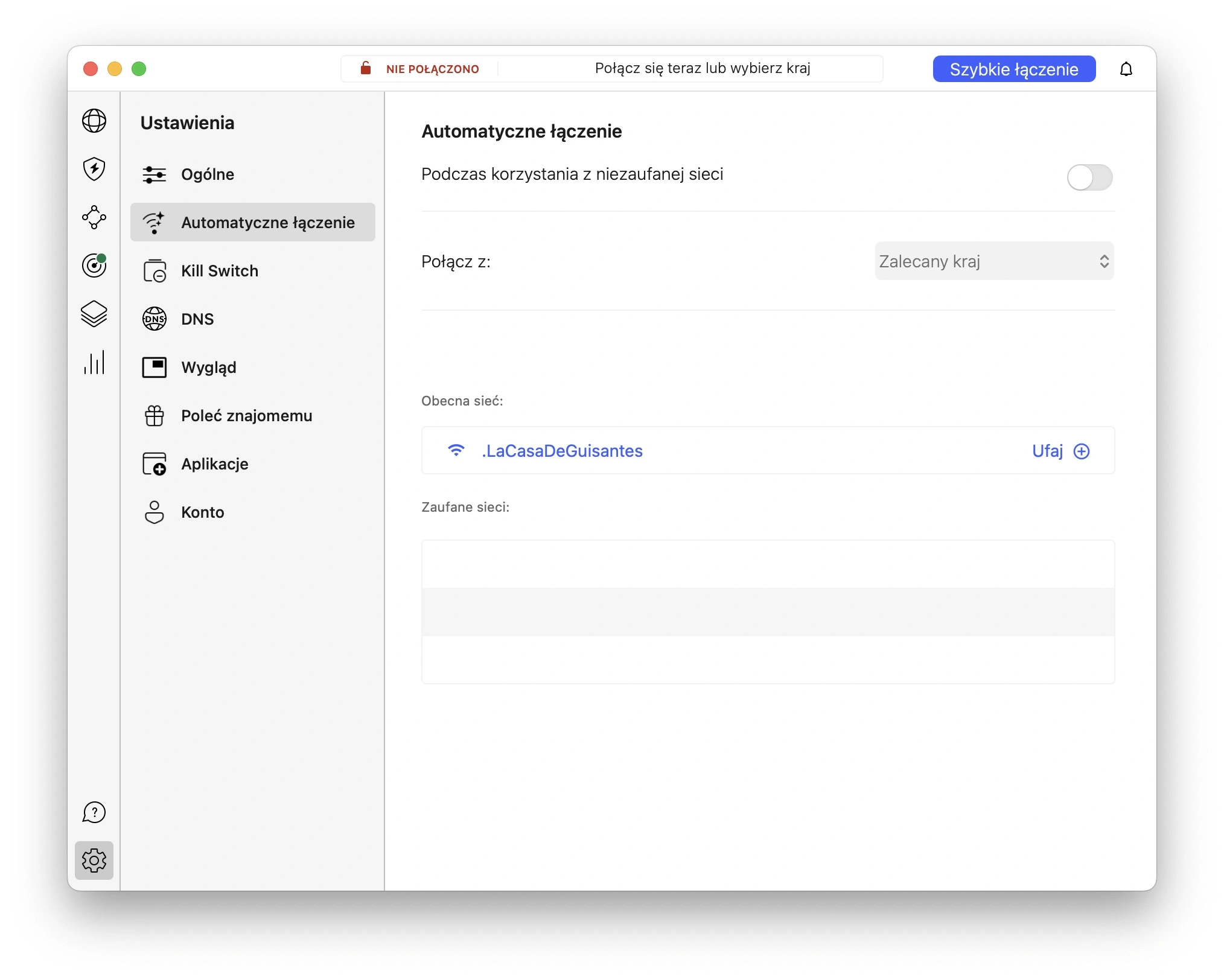The height and width of the screenshot is (980, 1224).
Task: Open the globe server map icon
Action: pyautogui.click(x=94, y=121)
